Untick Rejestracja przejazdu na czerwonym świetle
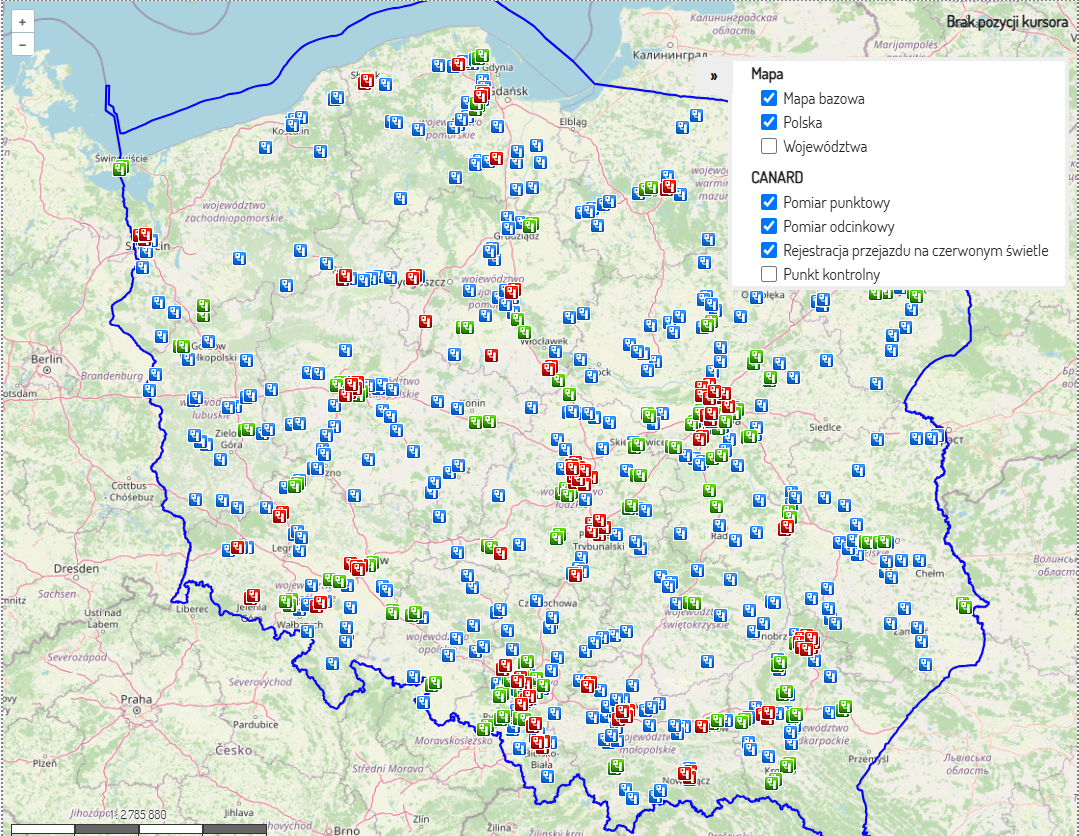Image resolution: width=1079 pixels, height=836 pixels. pos(769,250)
